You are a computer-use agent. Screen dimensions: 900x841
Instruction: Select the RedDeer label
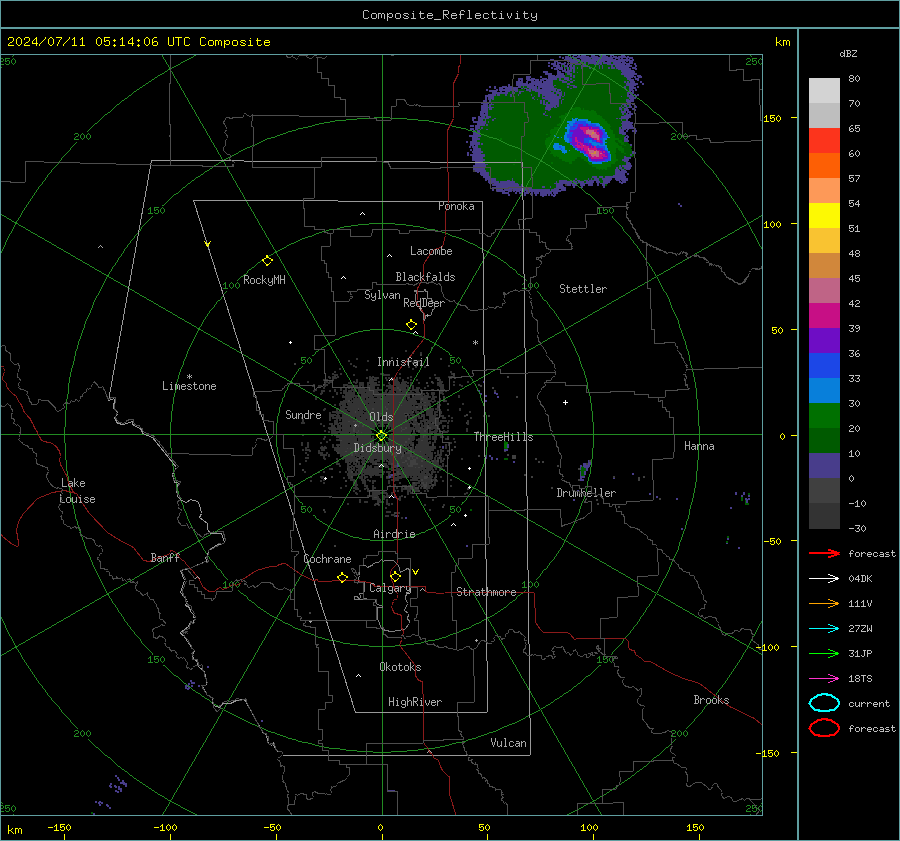(x=424, y=303)
